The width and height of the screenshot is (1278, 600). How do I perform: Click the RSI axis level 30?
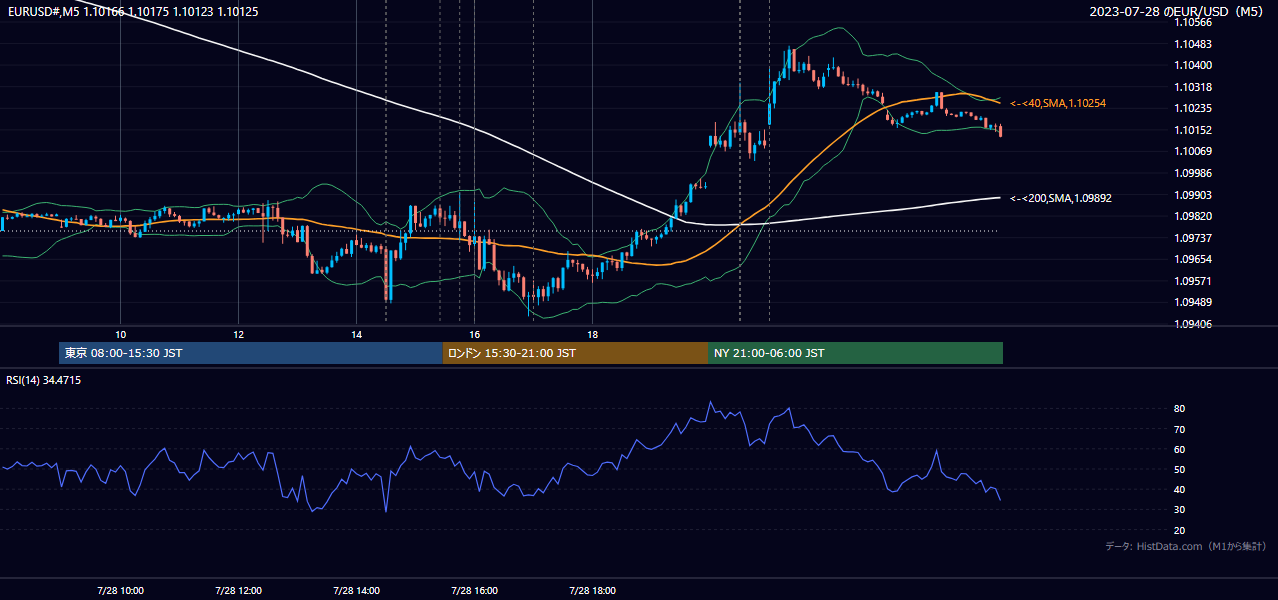[x=1180, y=510]
